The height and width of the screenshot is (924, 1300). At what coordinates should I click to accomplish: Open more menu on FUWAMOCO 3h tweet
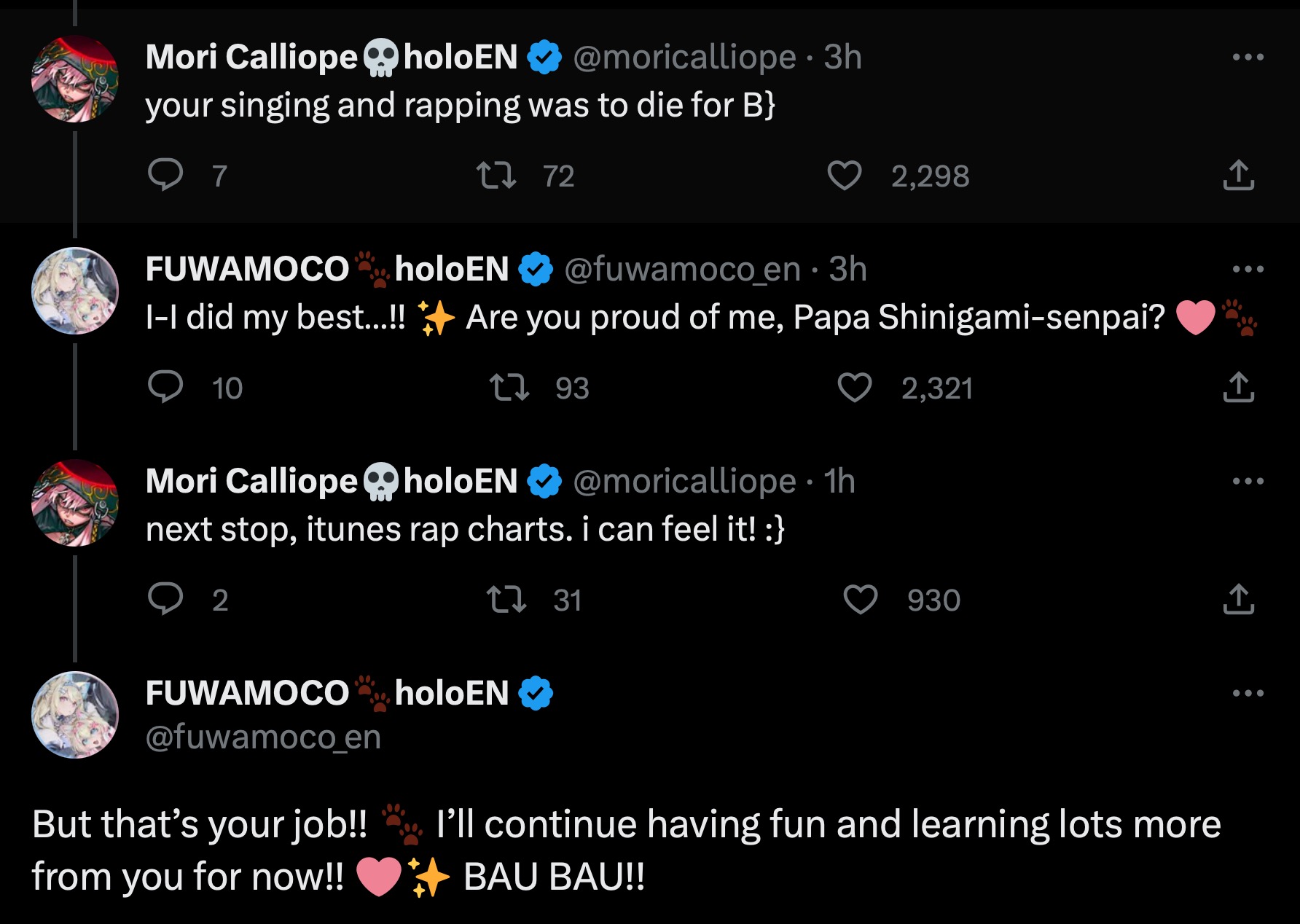tap(1248, 269)
